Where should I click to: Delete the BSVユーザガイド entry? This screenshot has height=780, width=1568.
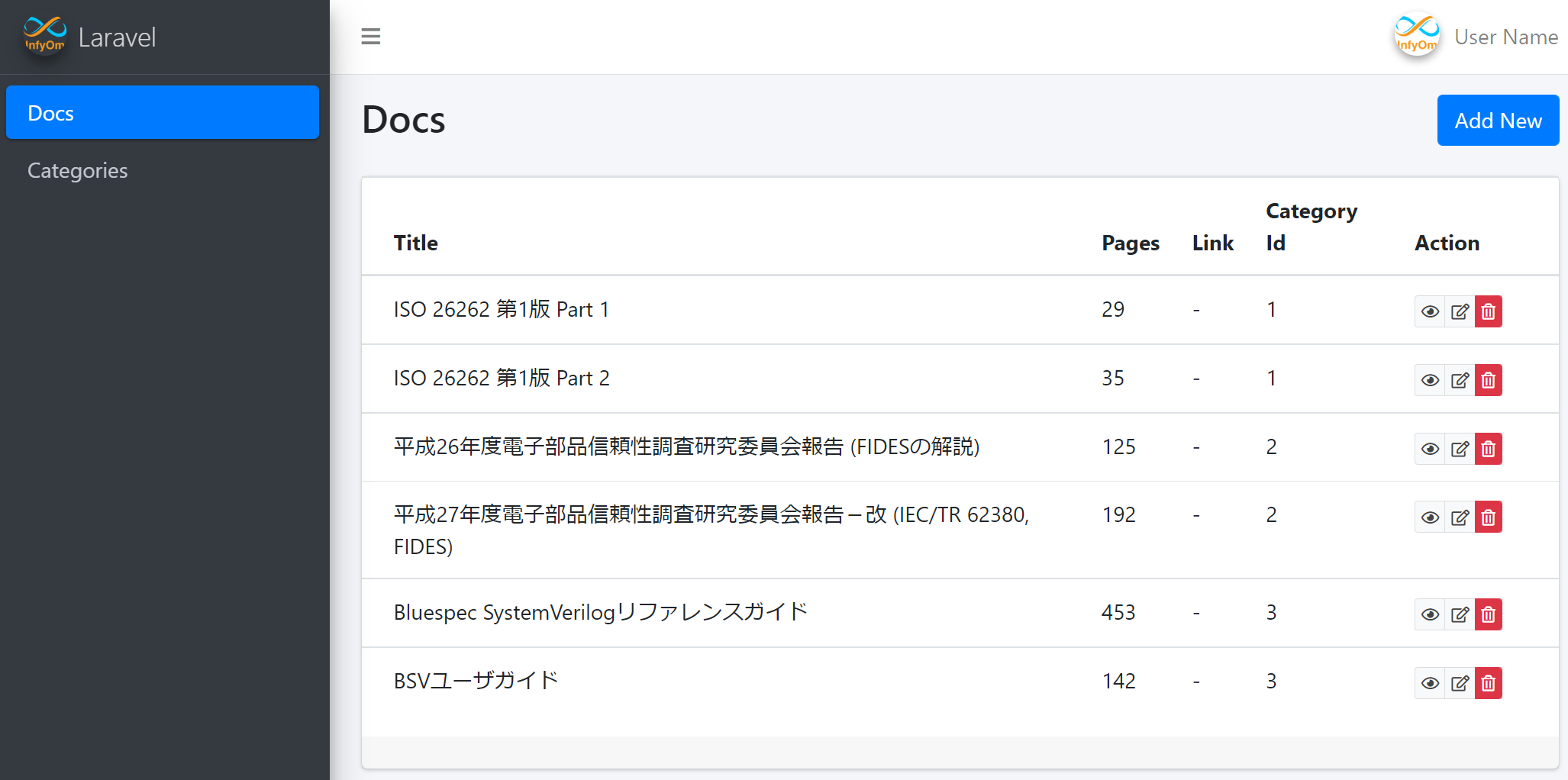pyautogui.click(x=1488, y=683)
